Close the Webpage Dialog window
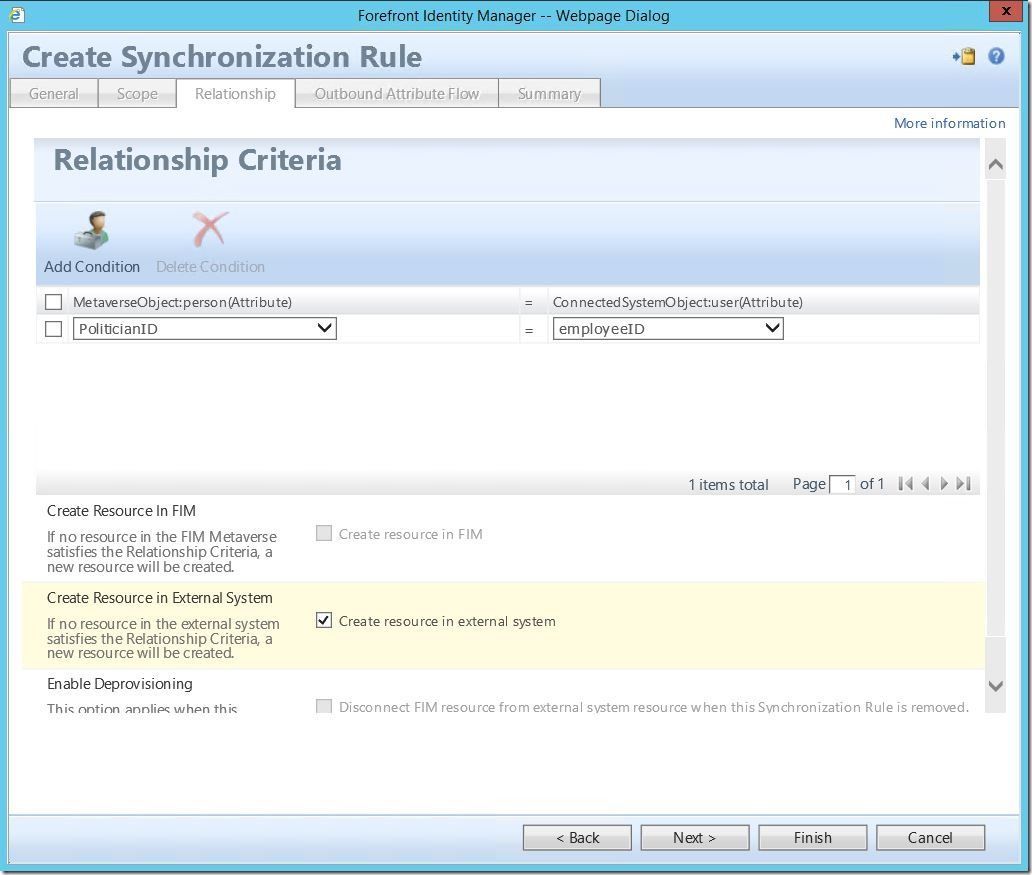Viewport: 1032px width, 875px height. coord(1006,11)
